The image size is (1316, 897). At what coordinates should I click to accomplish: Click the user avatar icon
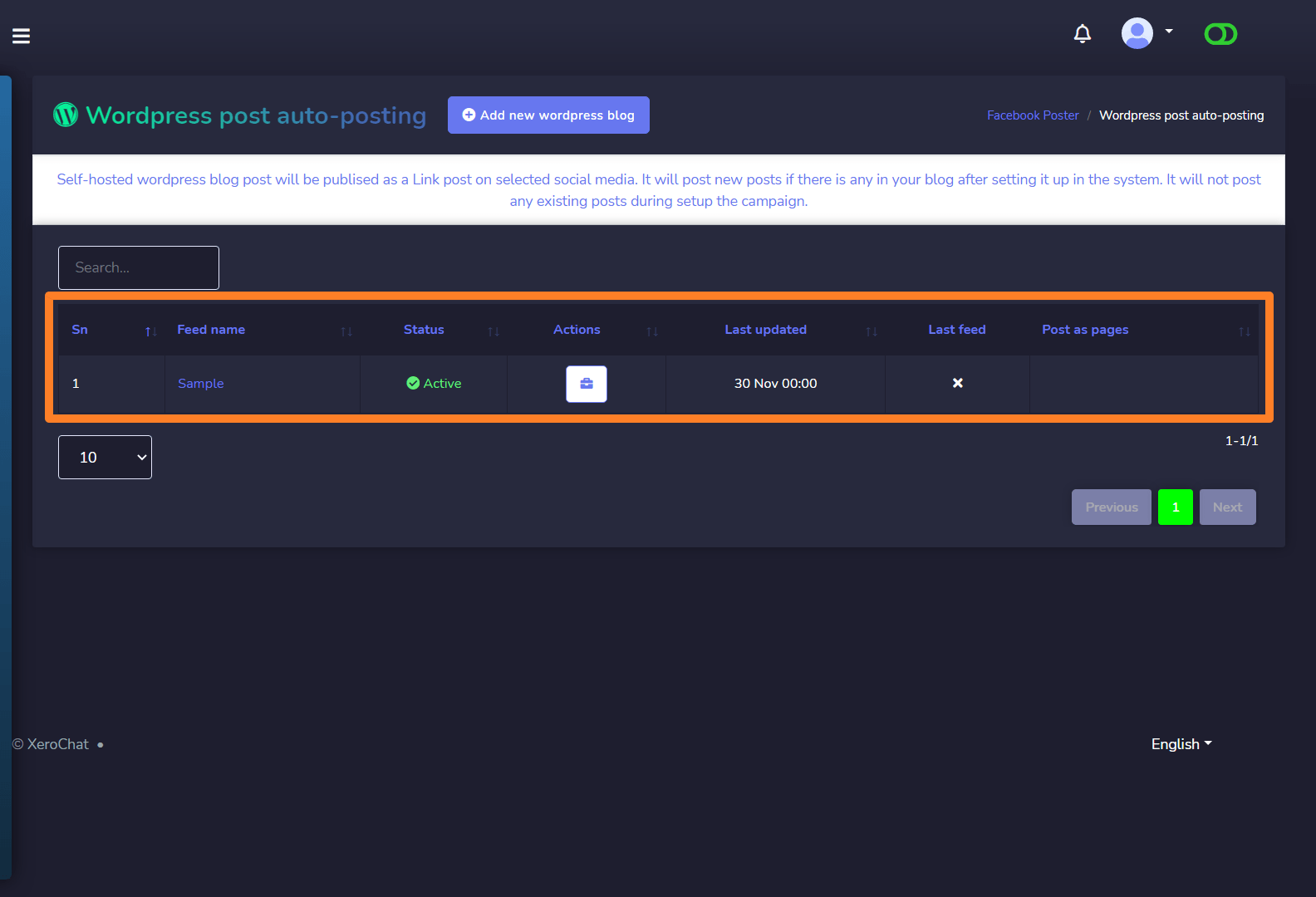(x=1137, y=33)
